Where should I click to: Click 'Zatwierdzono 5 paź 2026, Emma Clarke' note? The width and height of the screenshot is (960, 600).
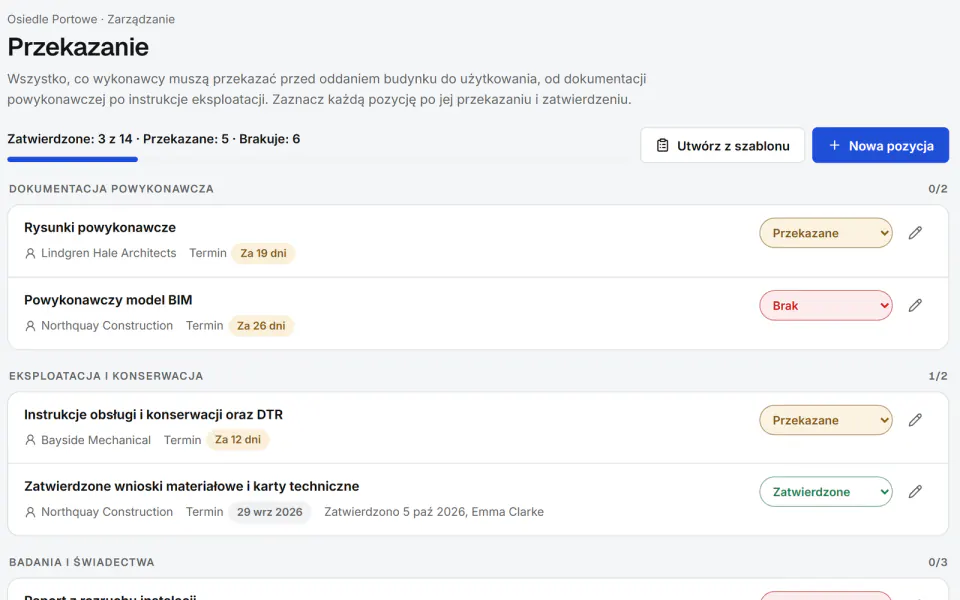coord(434,512)
